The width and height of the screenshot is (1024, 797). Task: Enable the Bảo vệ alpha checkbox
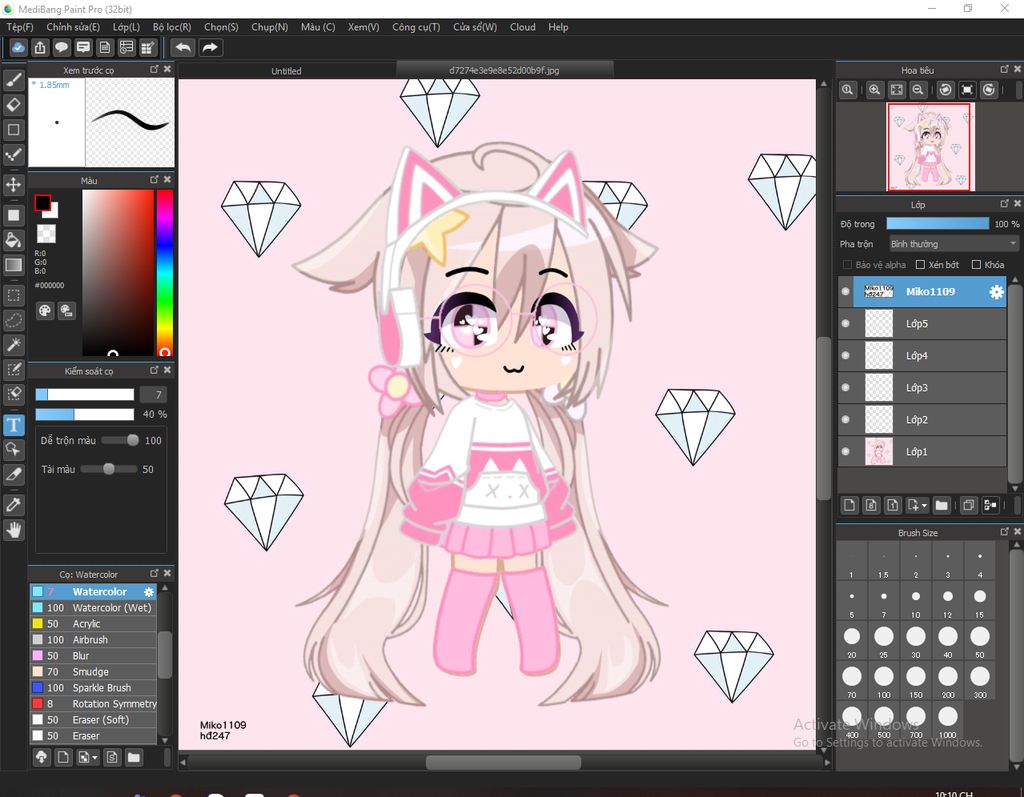click(847, 265)
